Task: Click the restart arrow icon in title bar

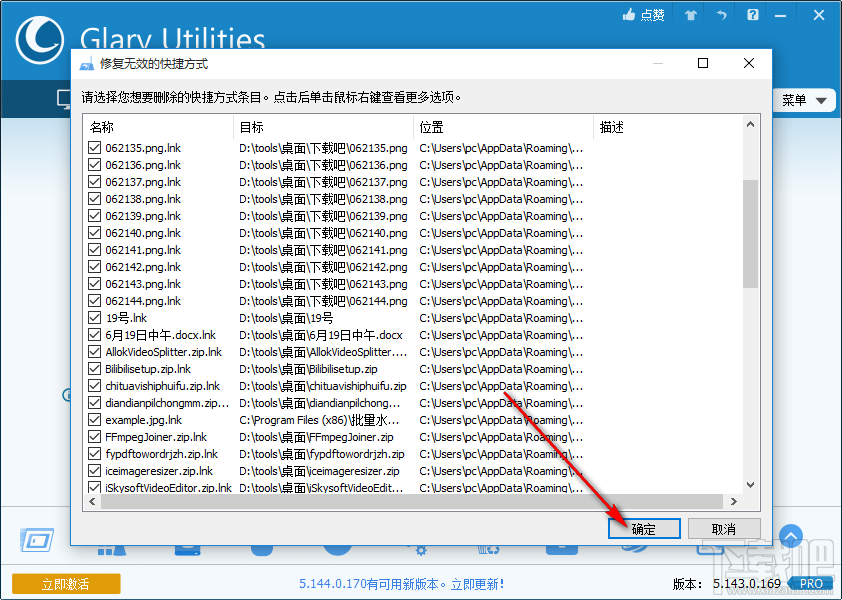Action: click(x=720, y=15)
